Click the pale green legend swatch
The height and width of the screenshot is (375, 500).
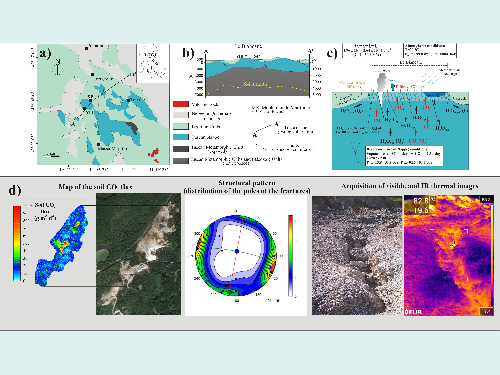[x=181, y=126]
